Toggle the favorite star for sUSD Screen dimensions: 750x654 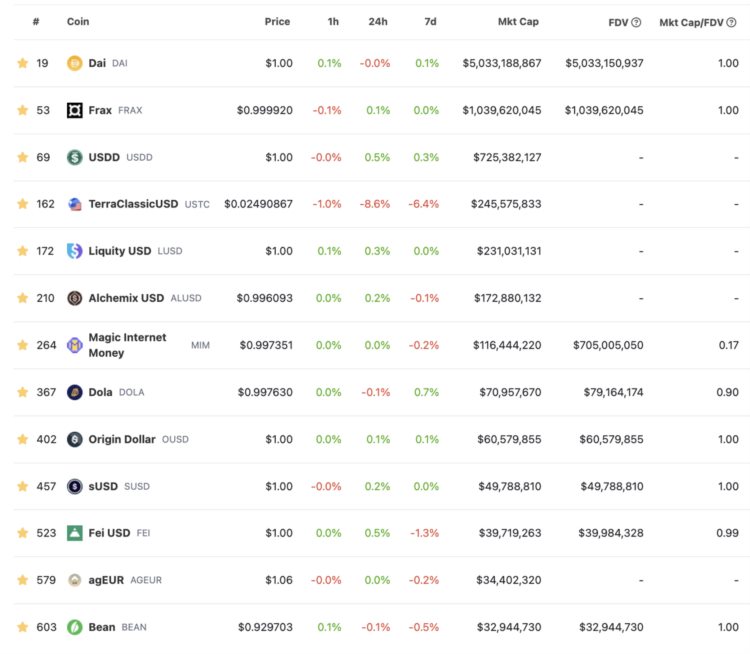tap(22, 486)
